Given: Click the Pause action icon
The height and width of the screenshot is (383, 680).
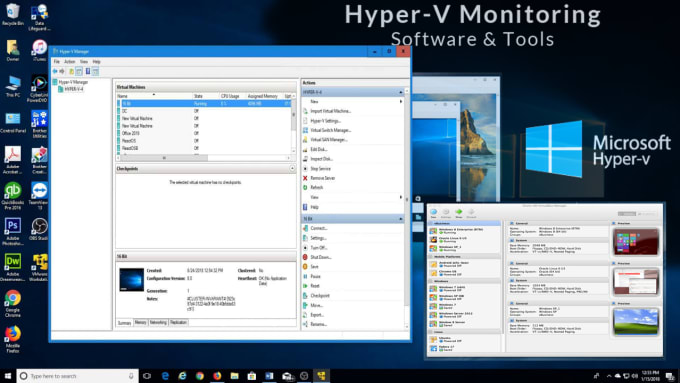Looking at the screenshot, I should 305,276.
